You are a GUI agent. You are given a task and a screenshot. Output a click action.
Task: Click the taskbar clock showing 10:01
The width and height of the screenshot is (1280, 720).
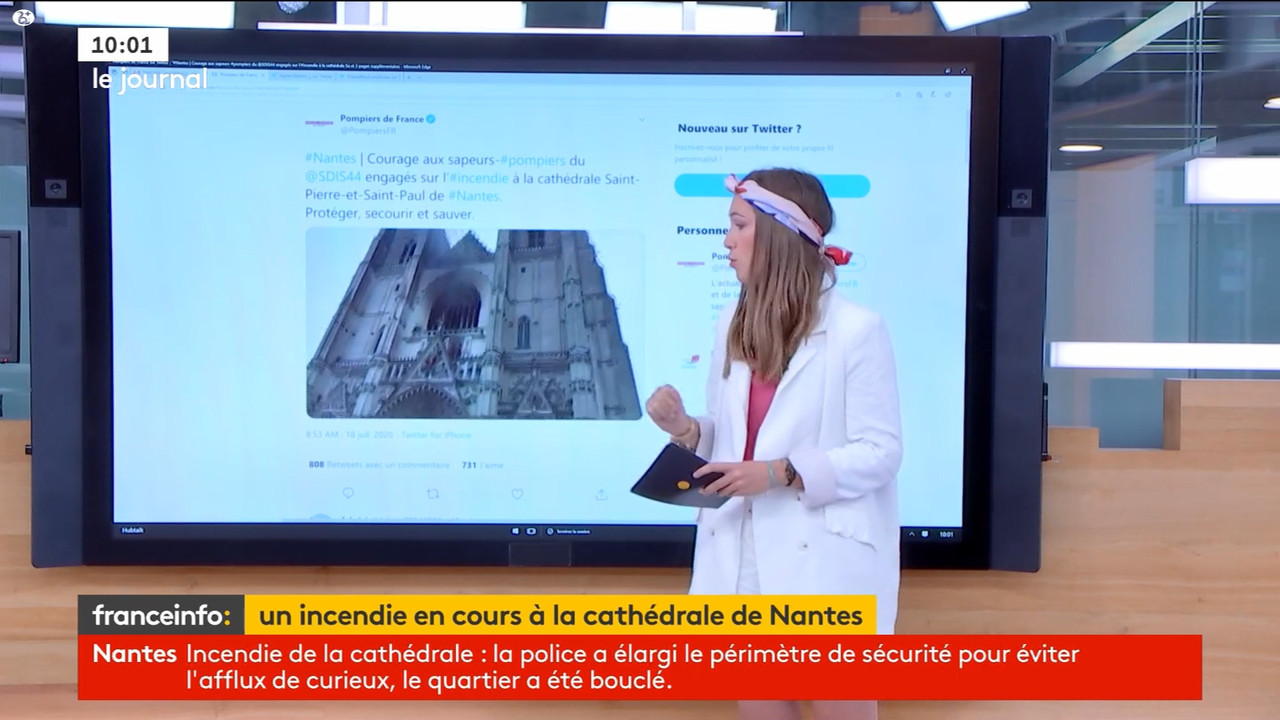coord(946,535)
